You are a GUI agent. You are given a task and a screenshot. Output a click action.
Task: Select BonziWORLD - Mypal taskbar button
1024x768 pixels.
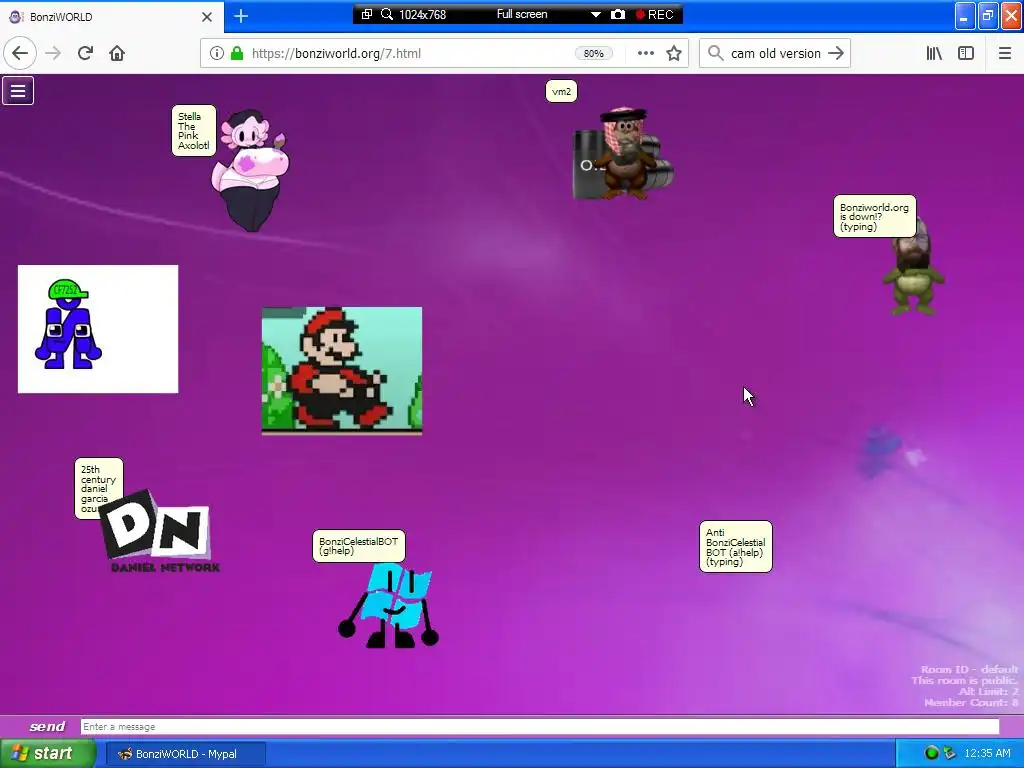[185, 754]
